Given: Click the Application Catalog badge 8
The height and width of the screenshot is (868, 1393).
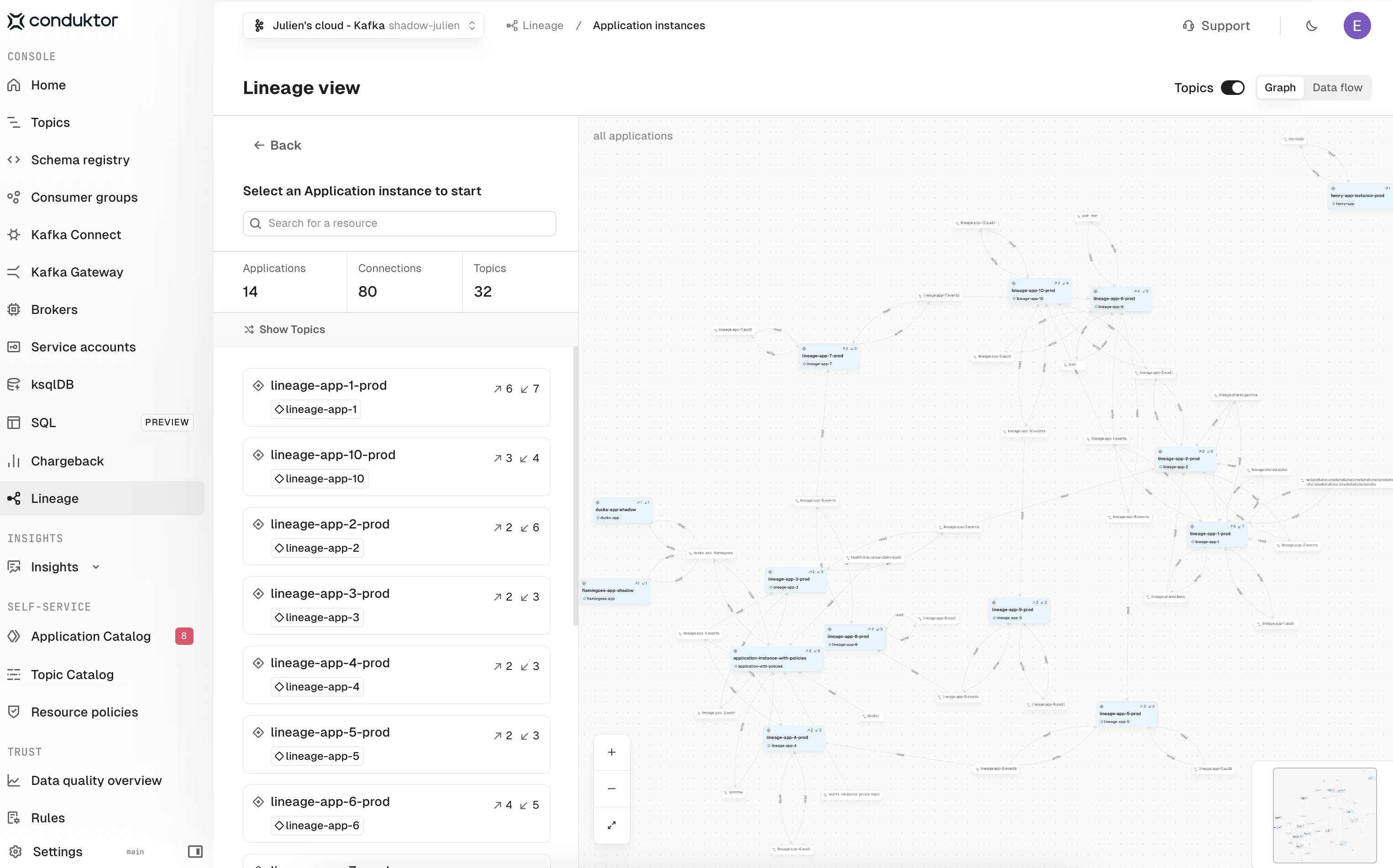Looking at the screenshot, I should point(184,636).
